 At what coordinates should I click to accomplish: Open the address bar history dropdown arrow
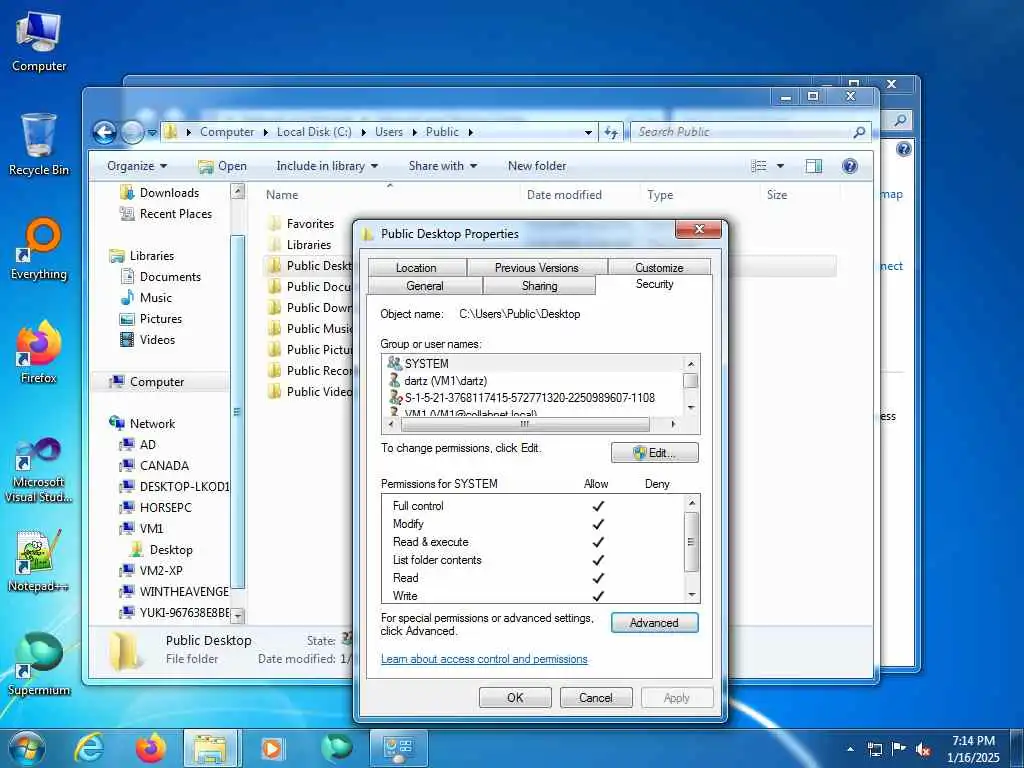(x=588, y=133)
